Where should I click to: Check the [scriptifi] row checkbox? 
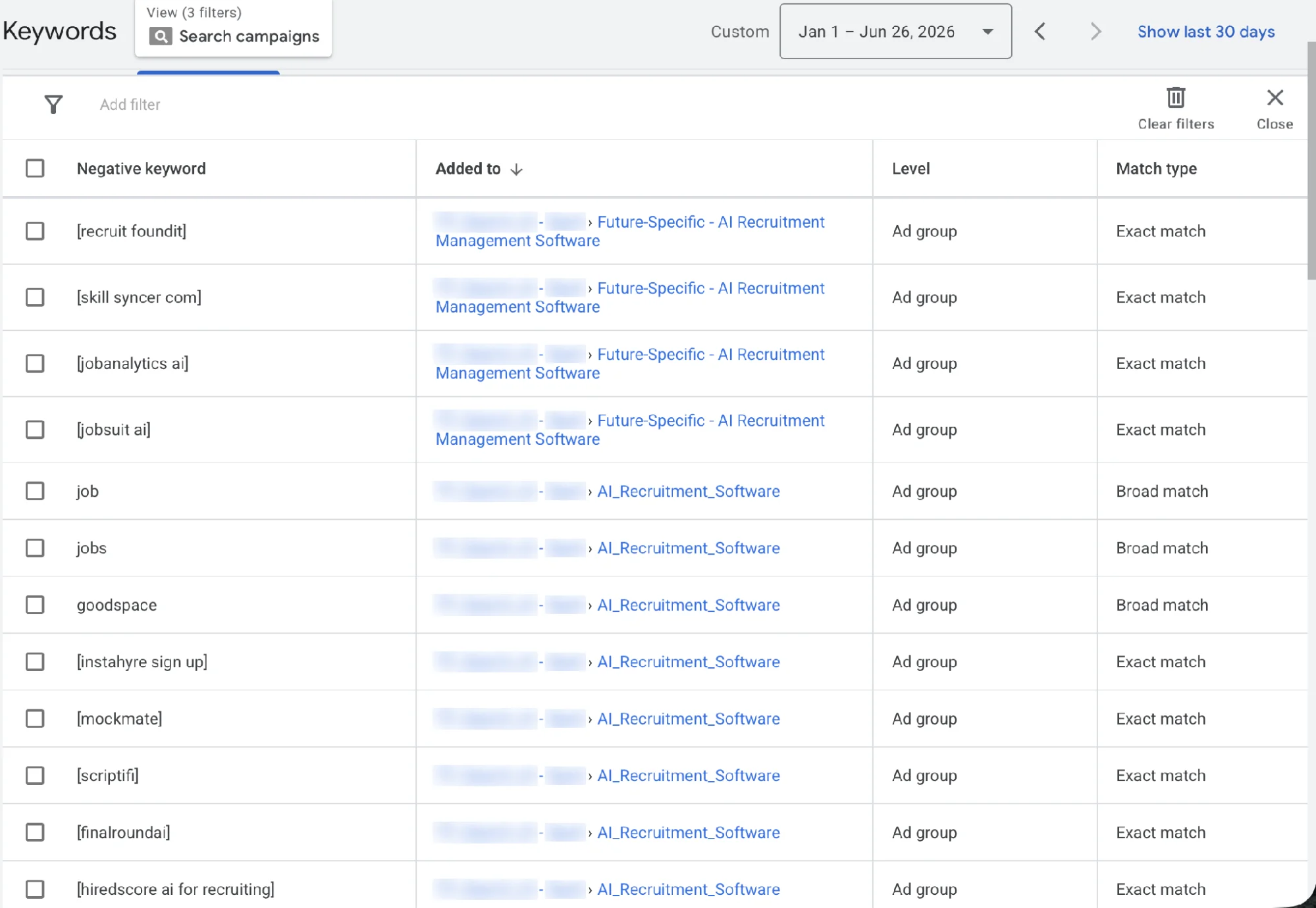coord(35,776)
